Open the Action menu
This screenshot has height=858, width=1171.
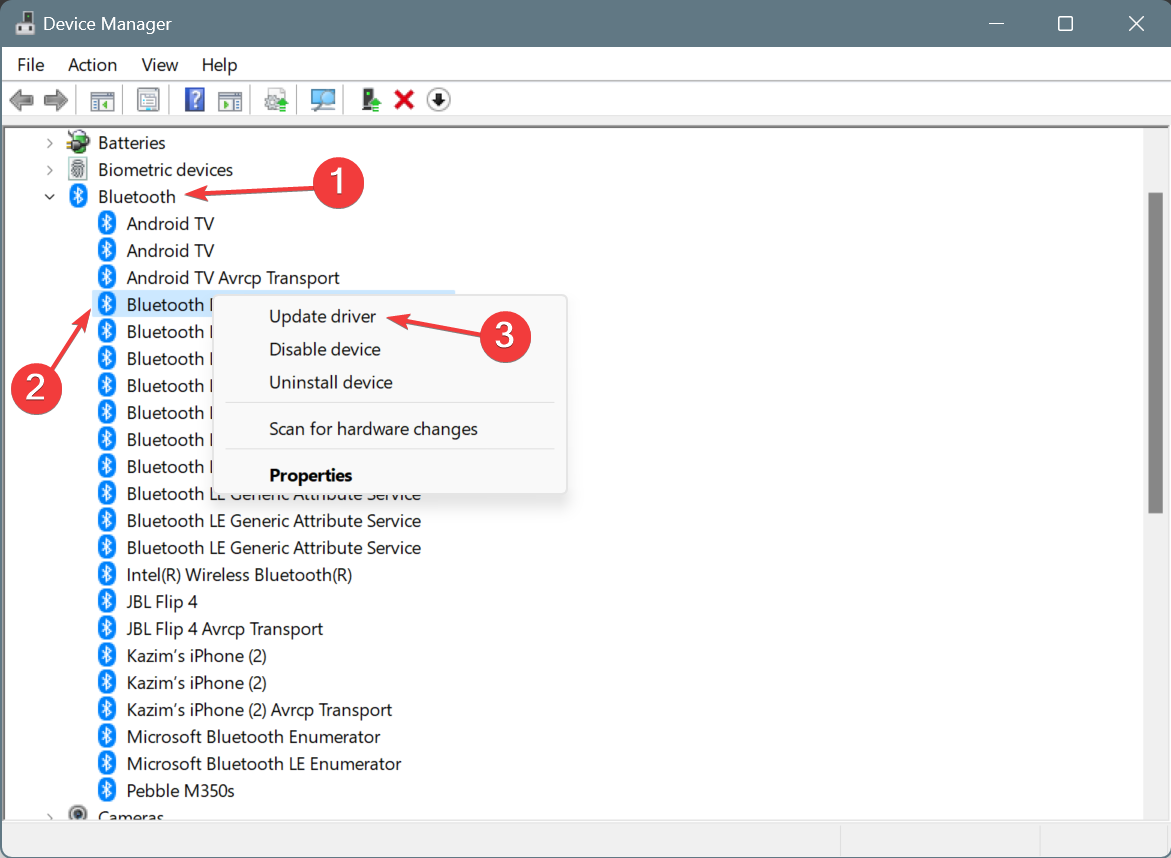point(93,65)
